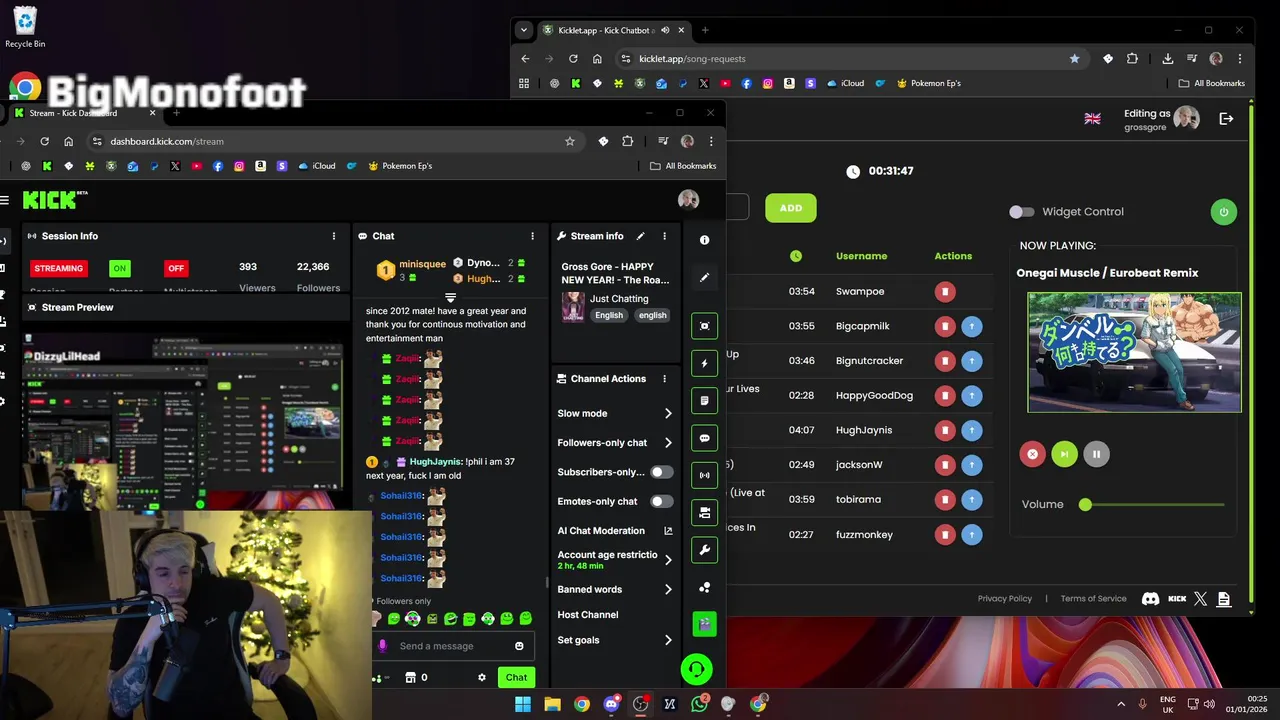Open Chat panel three-dot menu
Image resolution: width=1280 pixels, height=720 pixels.
(x=532, y=236)
